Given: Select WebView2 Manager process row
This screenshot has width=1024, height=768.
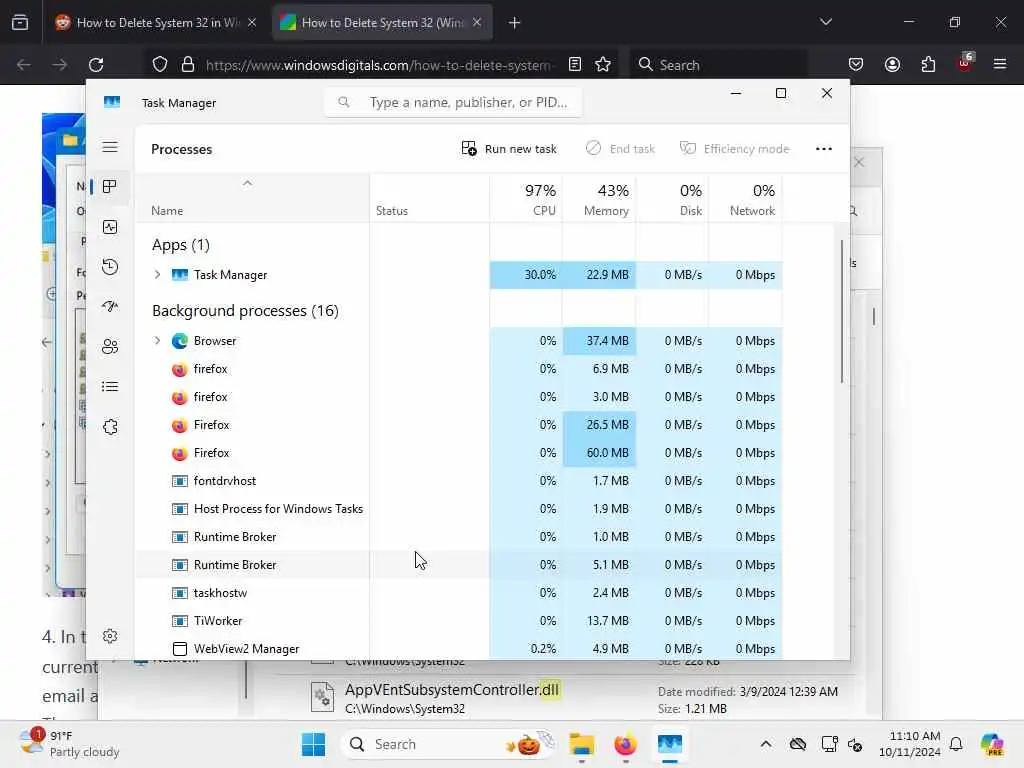Looking at the screenshot, I should 459,648.
